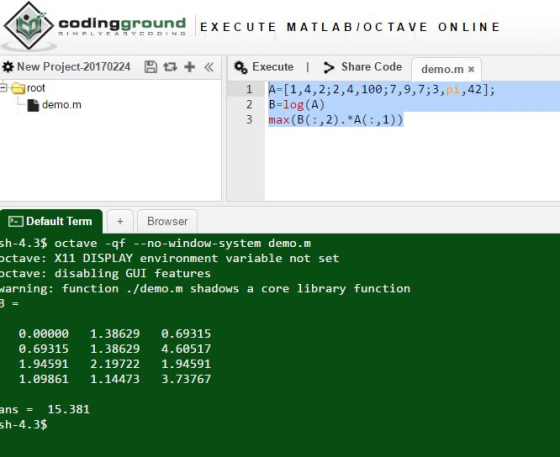This screenshot has height=457, width=560.
Task: Click the terminal command octave -qf line
Action: (155, 243)
